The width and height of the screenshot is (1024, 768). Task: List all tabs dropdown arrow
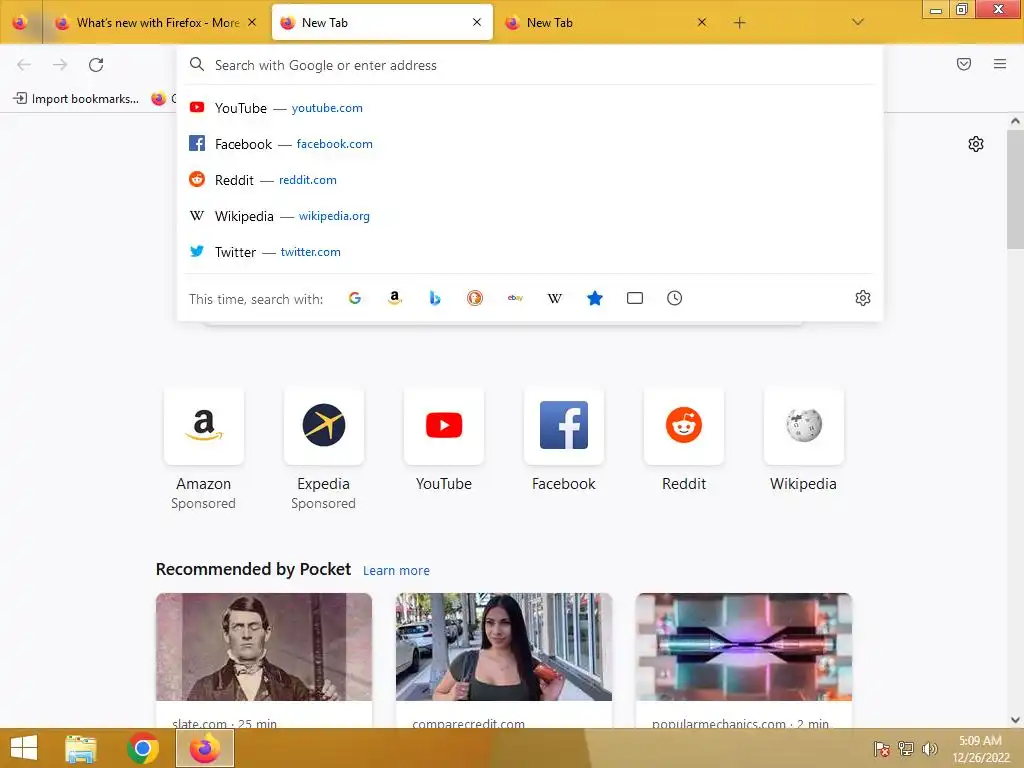point(858,22)
